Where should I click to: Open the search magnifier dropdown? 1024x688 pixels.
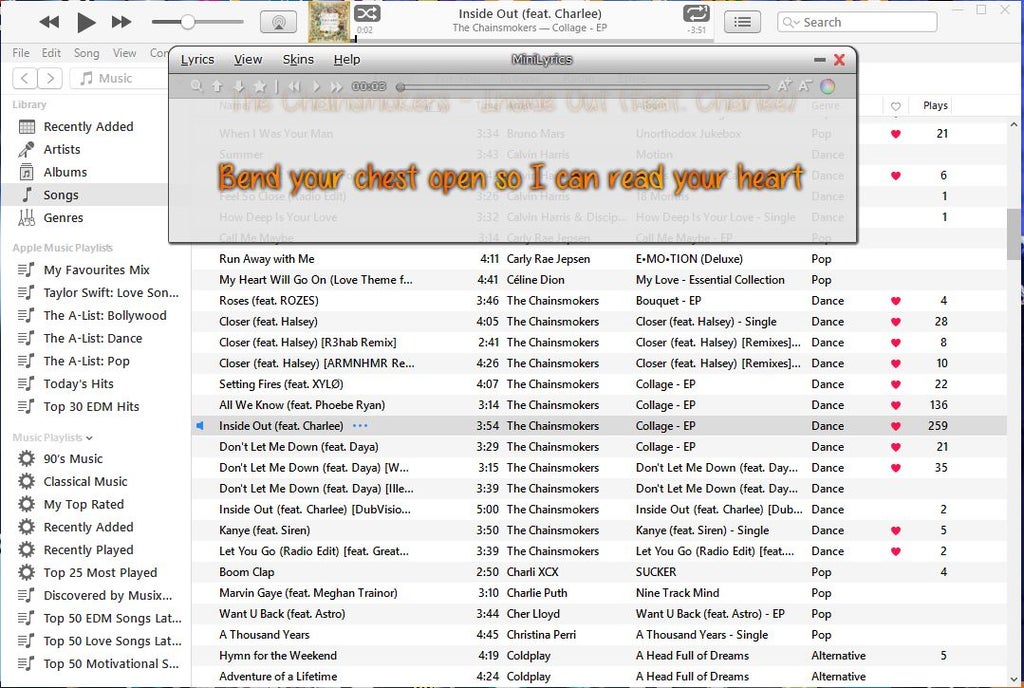[x=791, y=22]
